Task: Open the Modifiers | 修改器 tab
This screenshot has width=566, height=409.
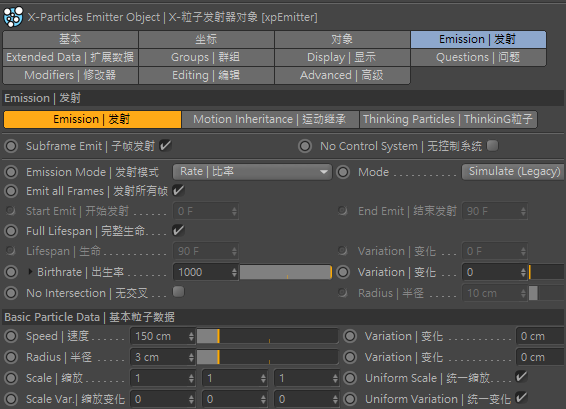Action: coord(70,75)
